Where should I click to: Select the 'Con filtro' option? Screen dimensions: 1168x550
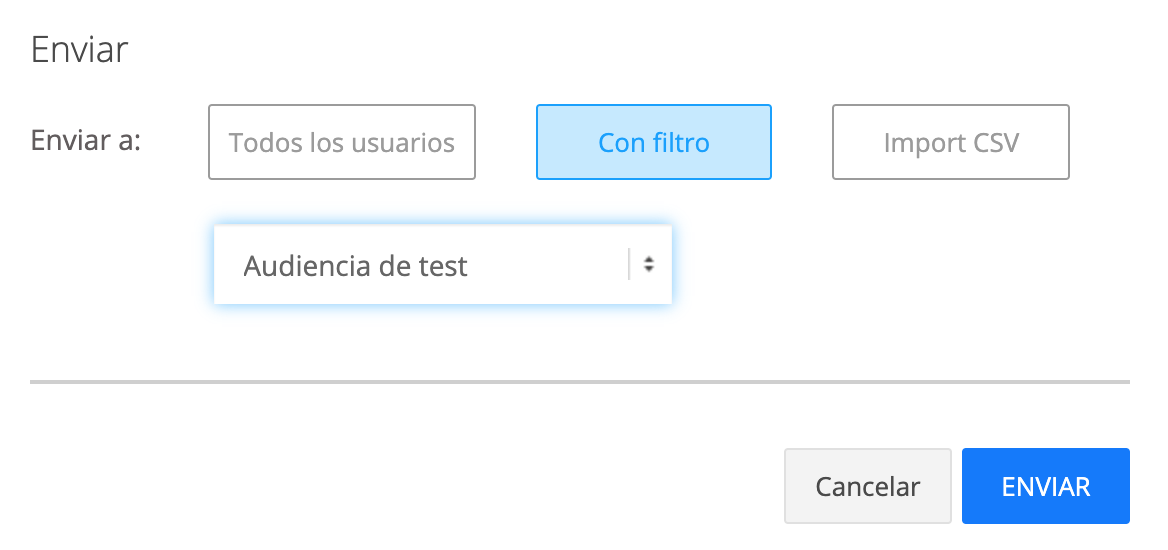click(x=654, y=142)
